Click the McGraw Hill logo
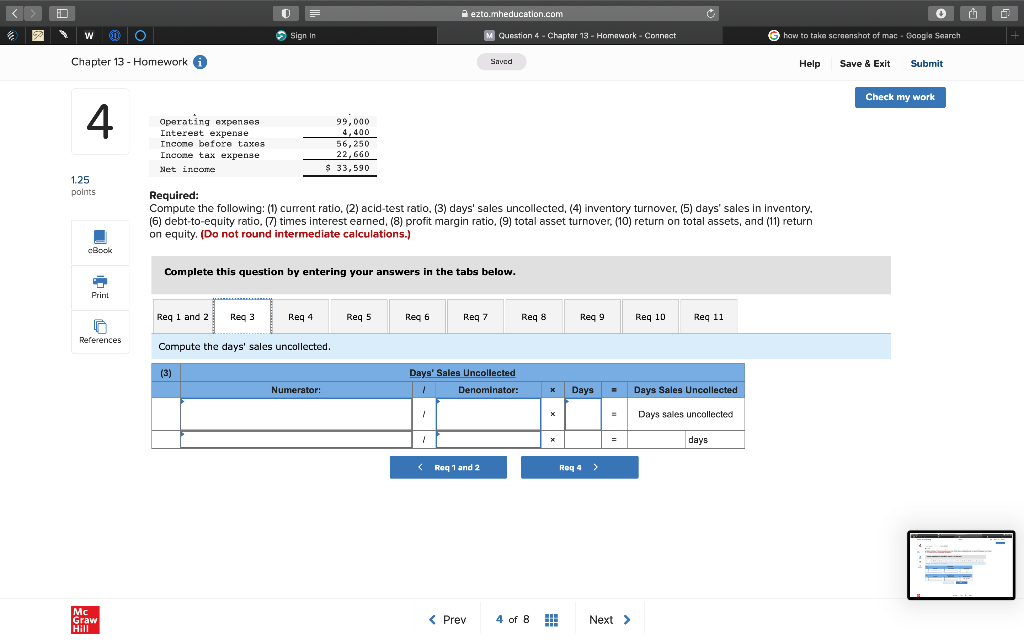This screenshot has width=1024, height=640. tap(84, 619)
